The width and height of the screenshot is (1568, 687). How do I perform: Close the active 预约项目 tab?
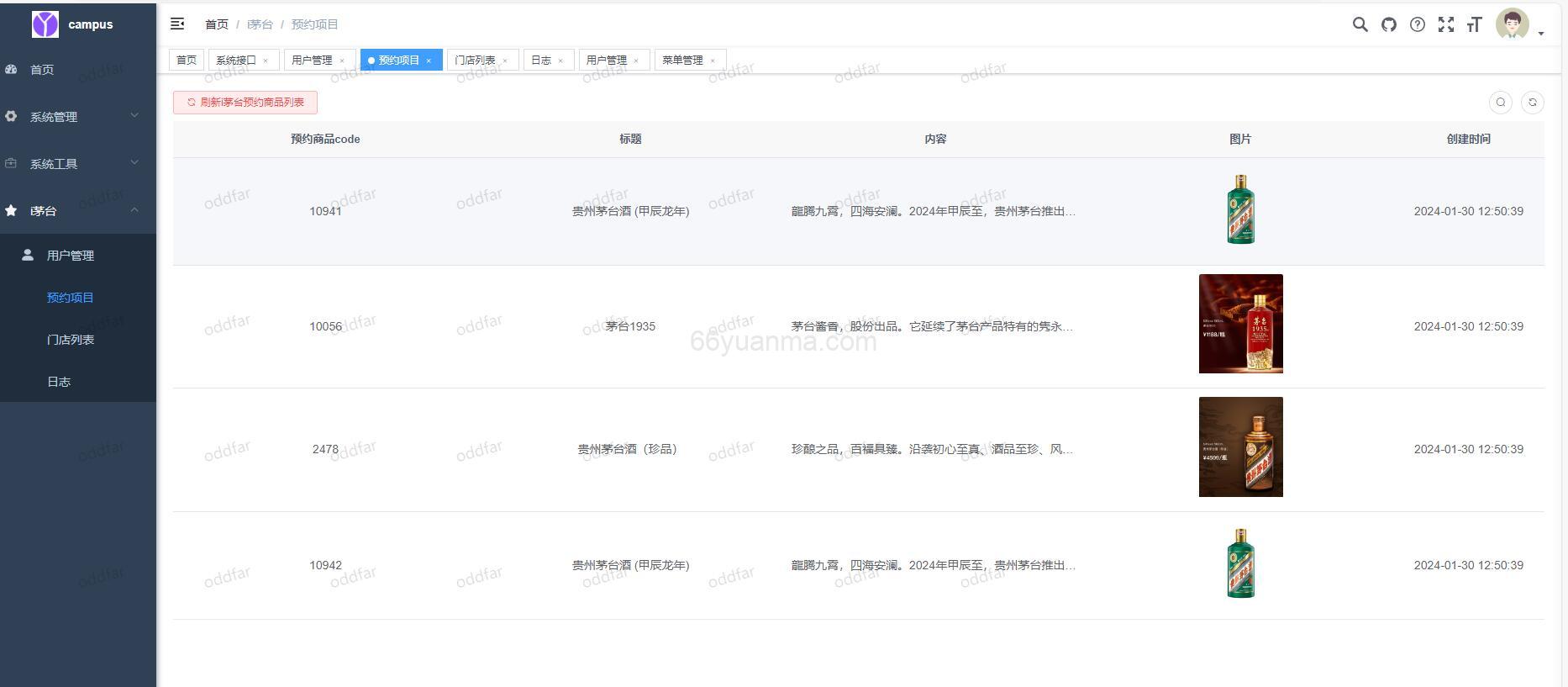(x=429, y=61)
